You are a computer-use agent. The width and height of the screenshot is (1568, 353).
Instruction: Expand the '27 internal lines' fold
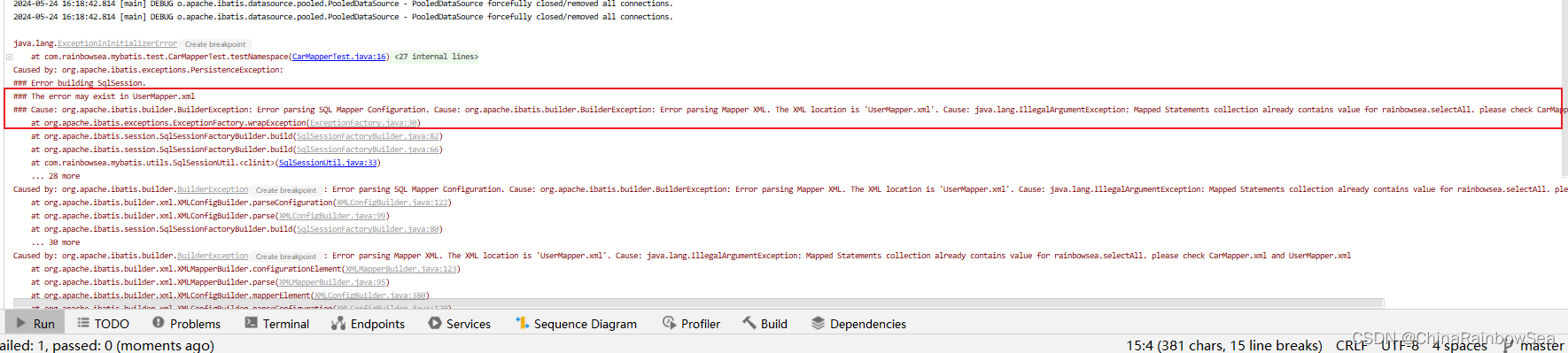pyautogui.click(x=436, y=57)
